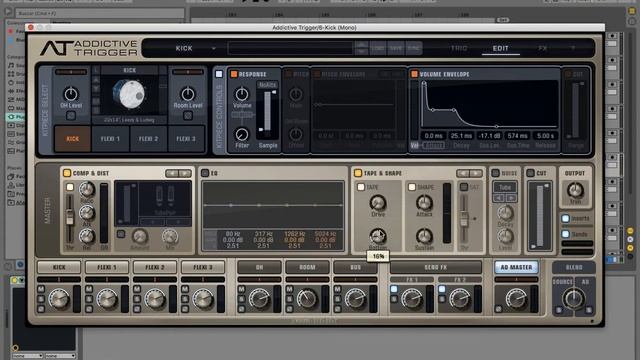The image size is (640, 360).
Task: Click the Output Trim knob
Action: pyautogui.click(x=575, y=190)
